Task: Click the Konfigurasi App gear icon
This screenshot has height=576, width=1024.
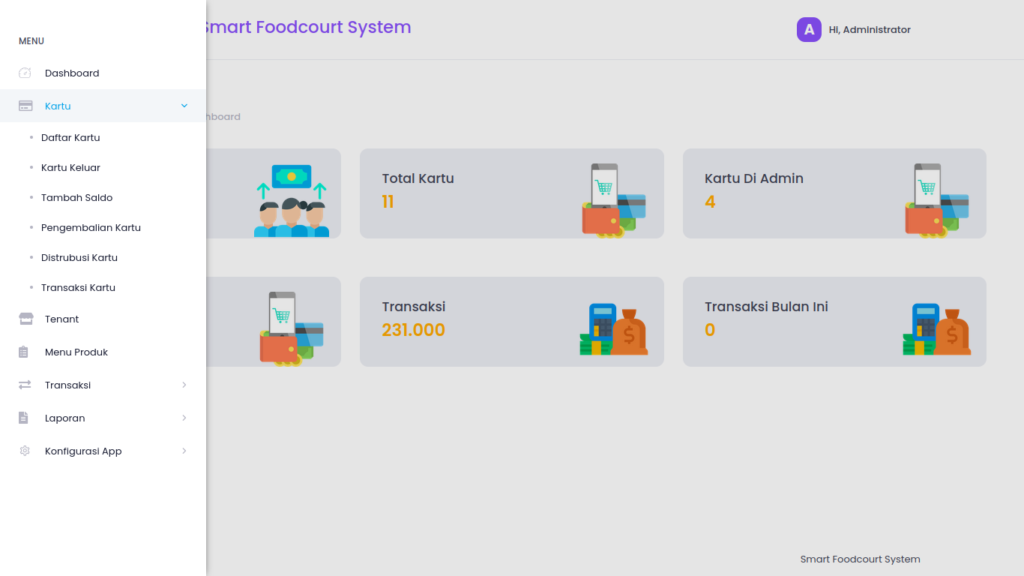Action: [x=25, y=451]
